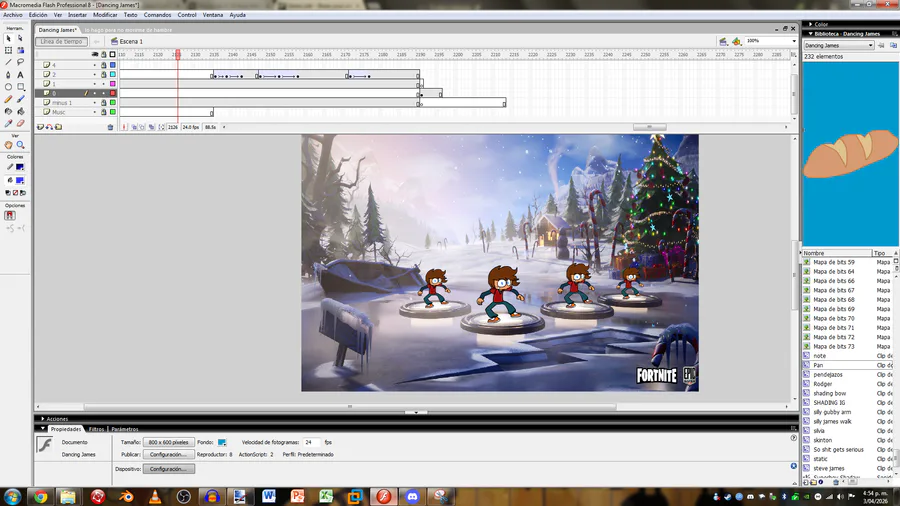The height and width of the screenshot is (506, 900).
Task: Select the Oval tool
Action: point(9,87)
